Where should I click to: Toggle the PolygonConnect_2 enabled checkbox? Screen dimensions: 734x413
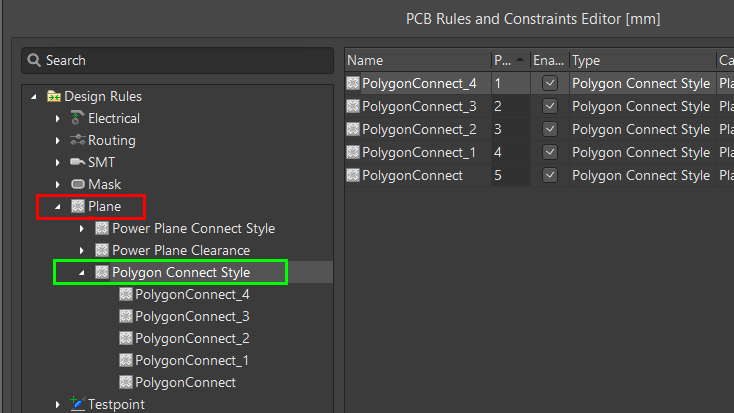[x=549, y=130]
